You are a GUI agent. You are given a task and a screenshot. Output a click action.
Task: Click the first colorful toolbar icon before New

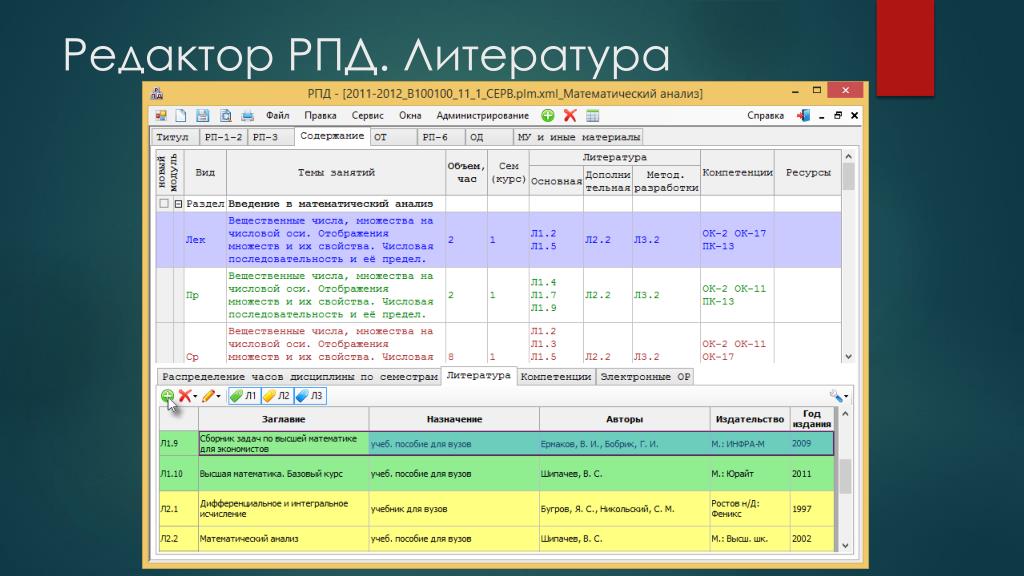coord(161,116)
